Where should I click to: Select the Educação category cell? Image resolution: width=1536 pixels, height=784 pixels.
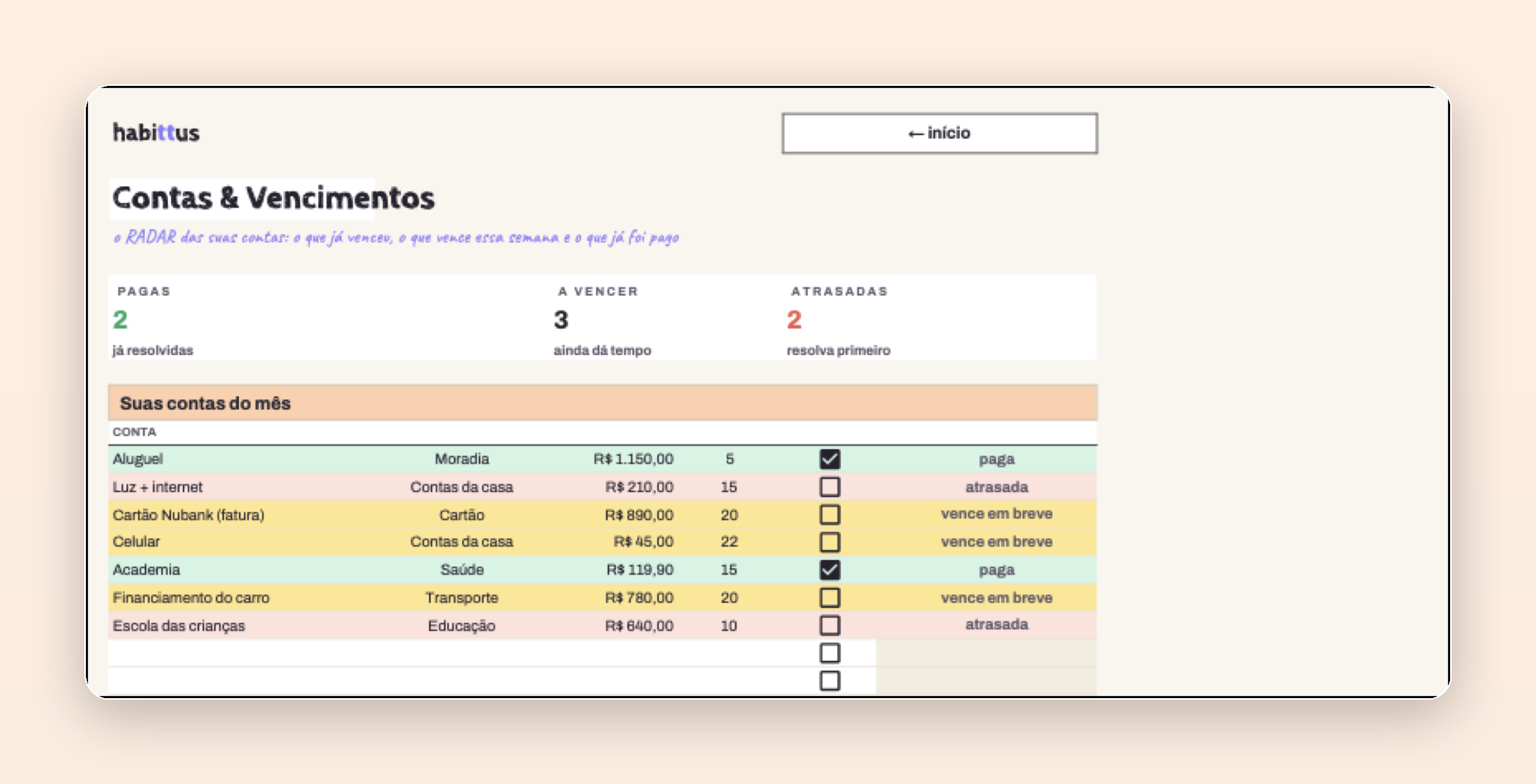[x=461, y=626]
